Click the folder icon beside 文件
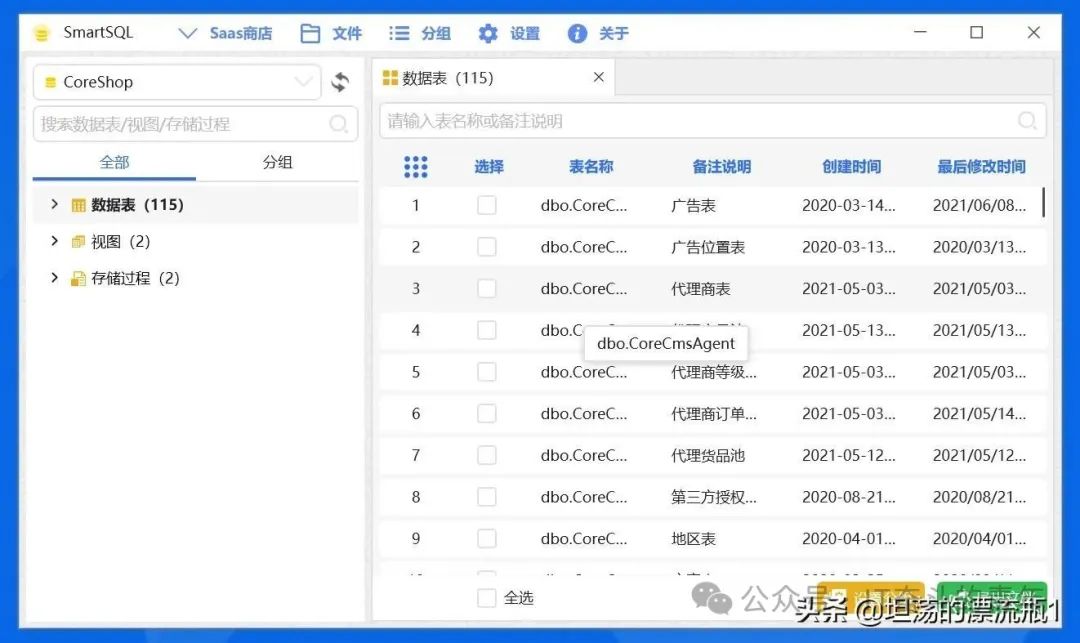Image resolution: width=1080 pixels, height=643 pixels. point(310,33)
